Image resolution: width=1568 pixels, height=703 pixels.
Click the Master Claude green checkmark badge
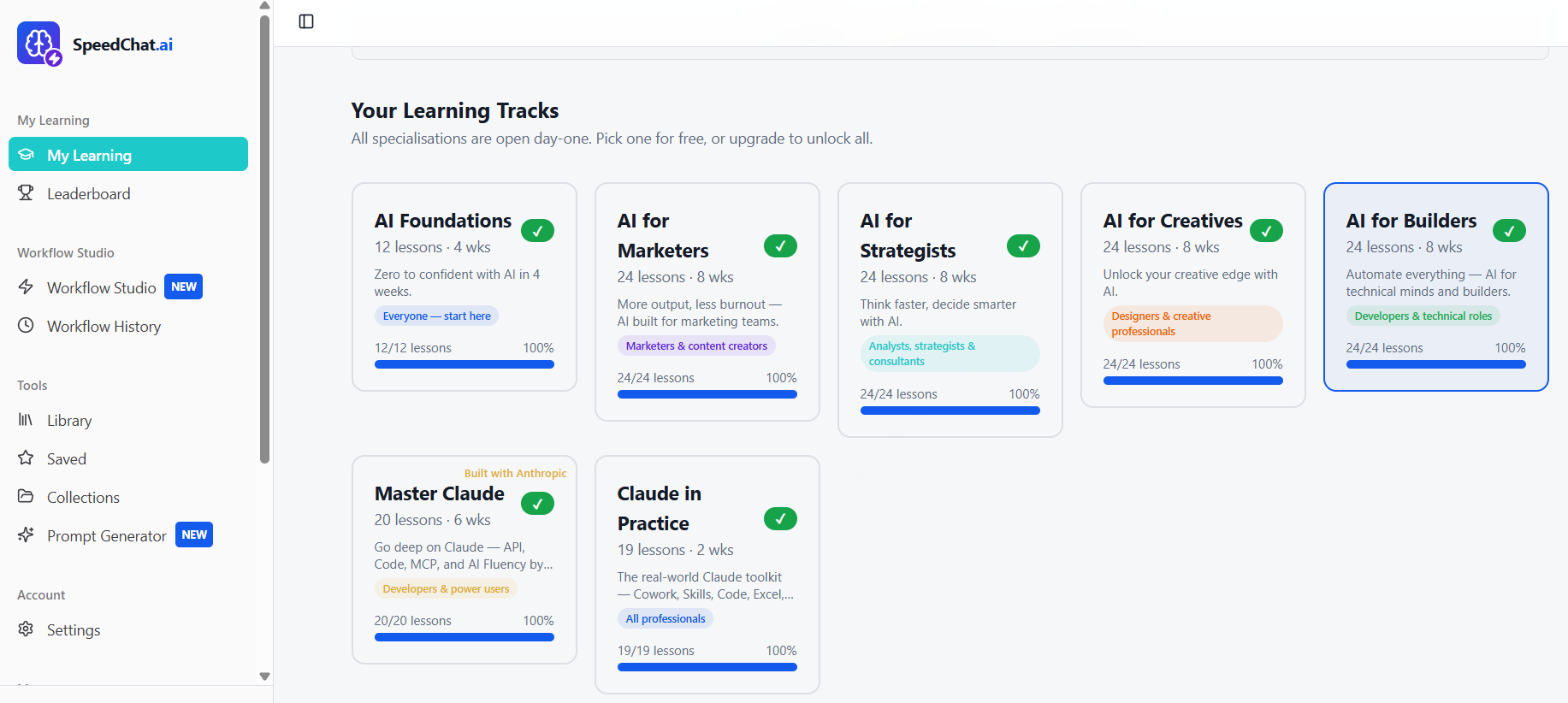[537, 504]
